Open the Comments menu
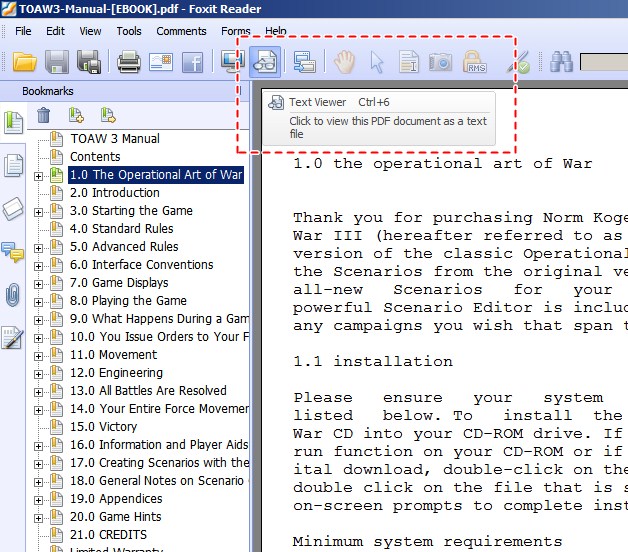 (x=181, y=31)
